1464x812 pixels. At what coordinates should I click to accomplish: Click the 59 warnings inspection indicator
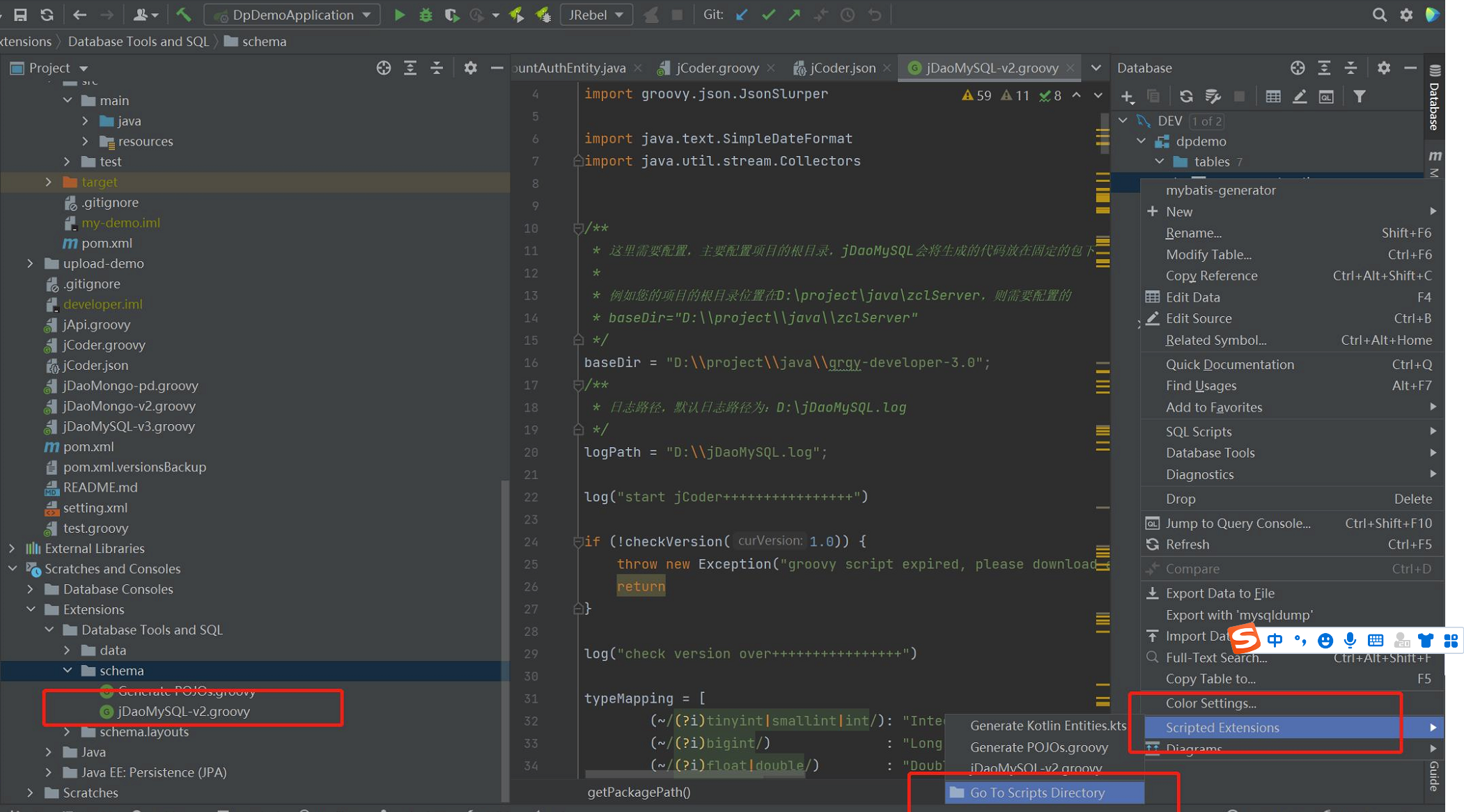[976, 95]
